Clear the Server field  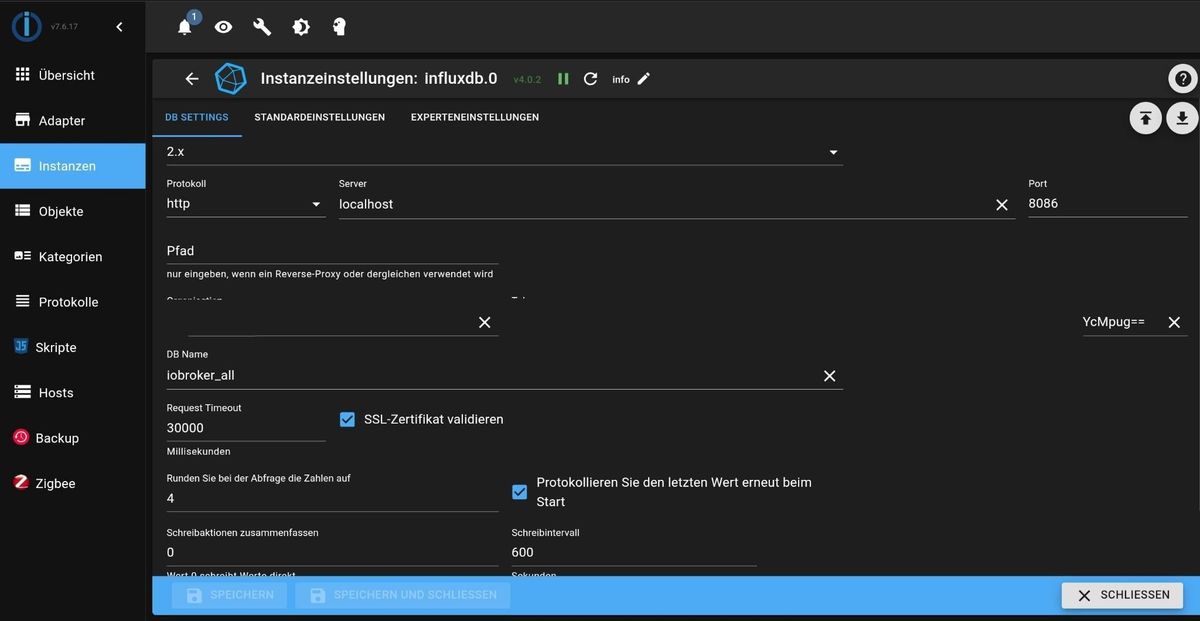click(1002, 204)
